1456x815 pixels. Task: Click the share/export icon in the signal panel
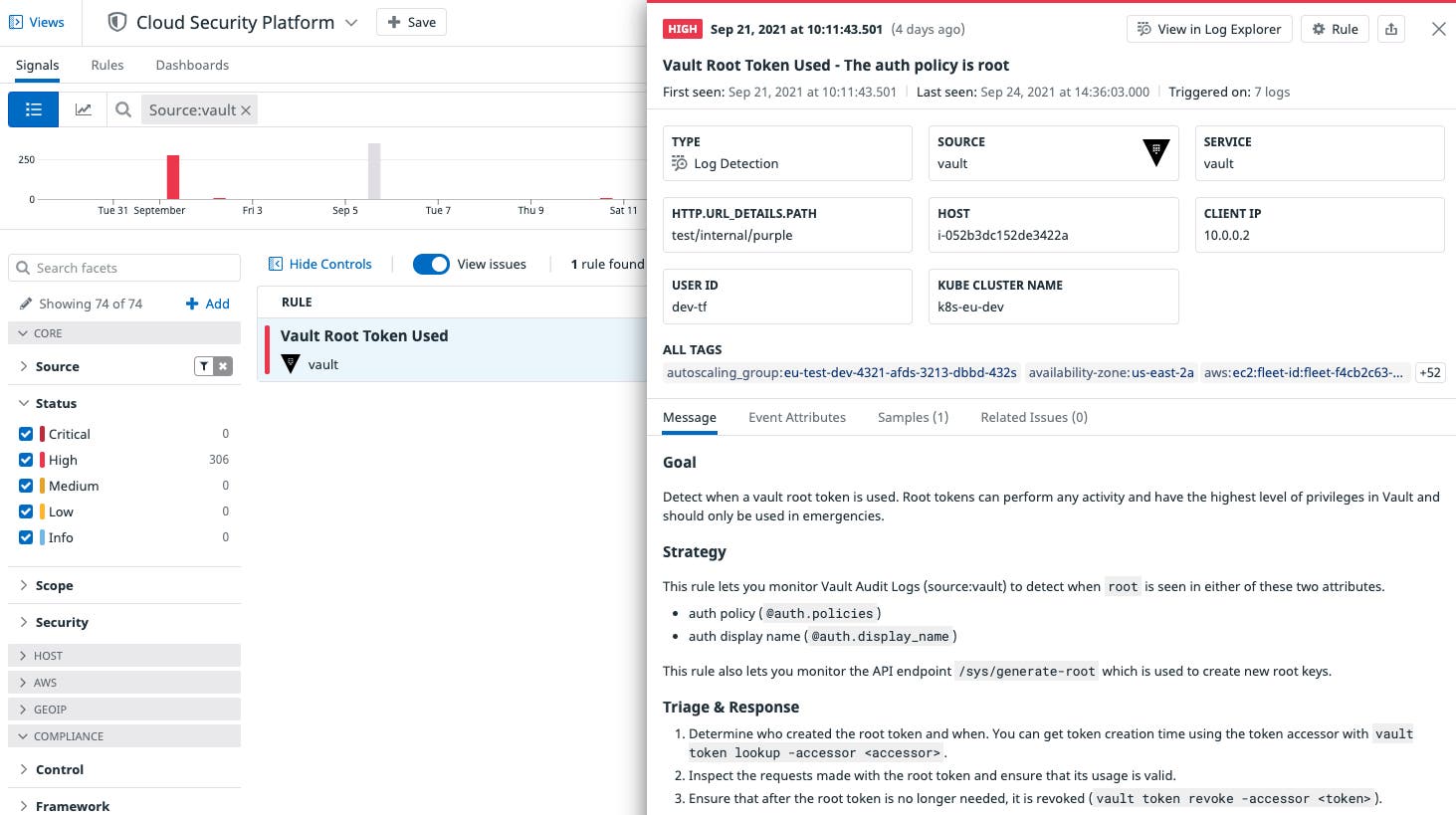coord(1390,29)
